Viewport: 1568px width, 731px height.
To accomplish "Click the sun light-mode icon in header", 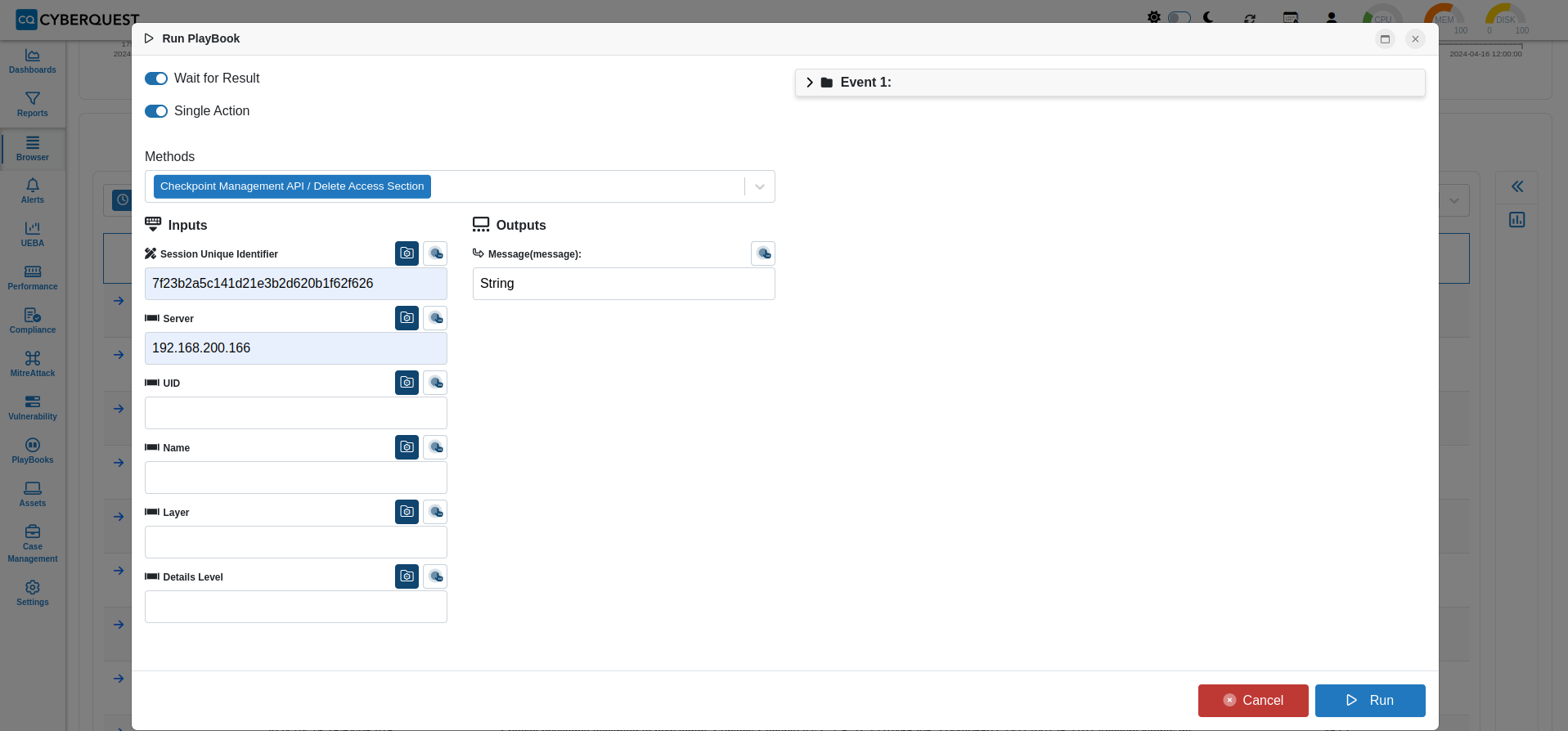I will click(x=1153, y=17).
